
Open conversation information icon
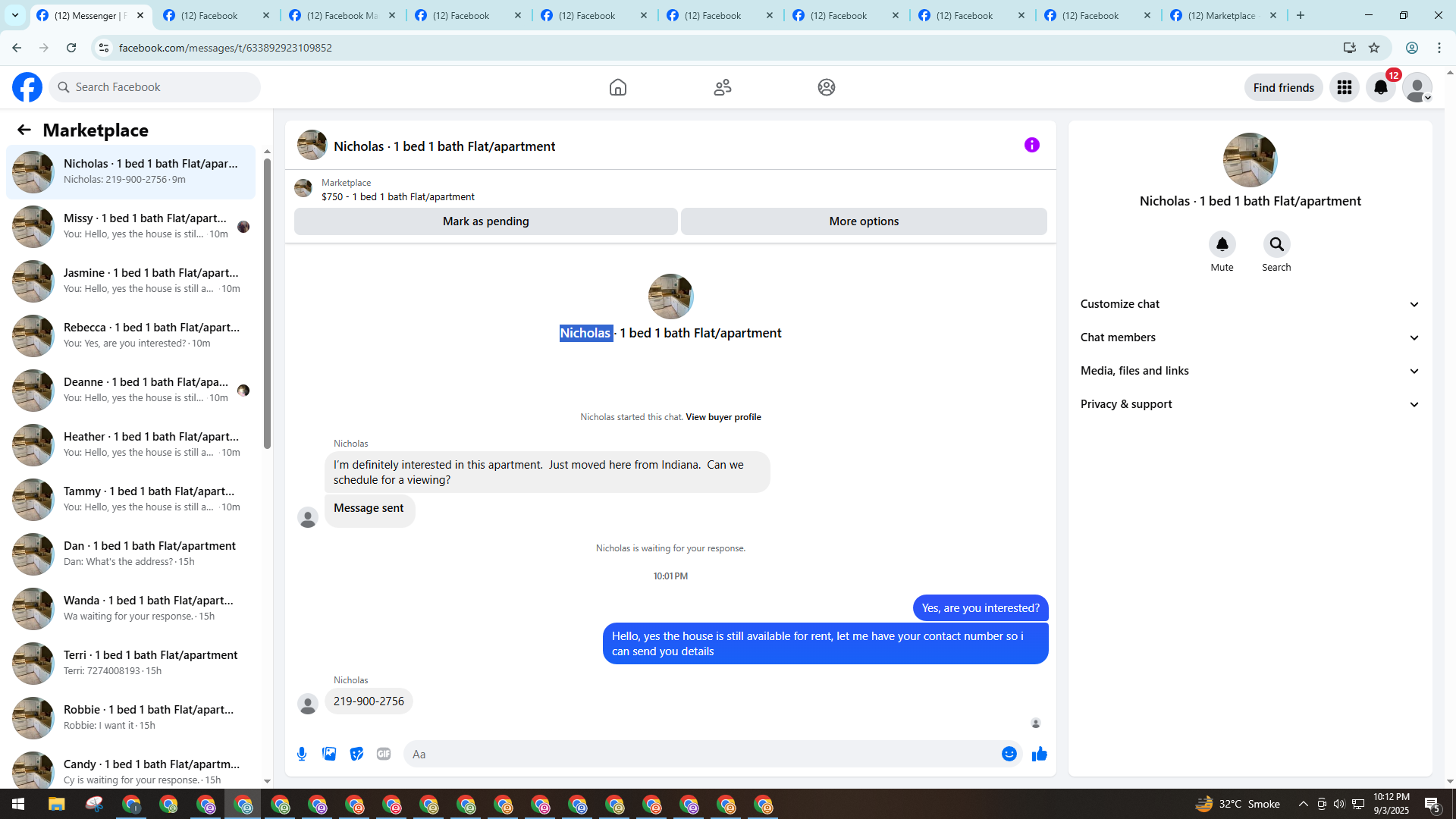coord(1032,145)
